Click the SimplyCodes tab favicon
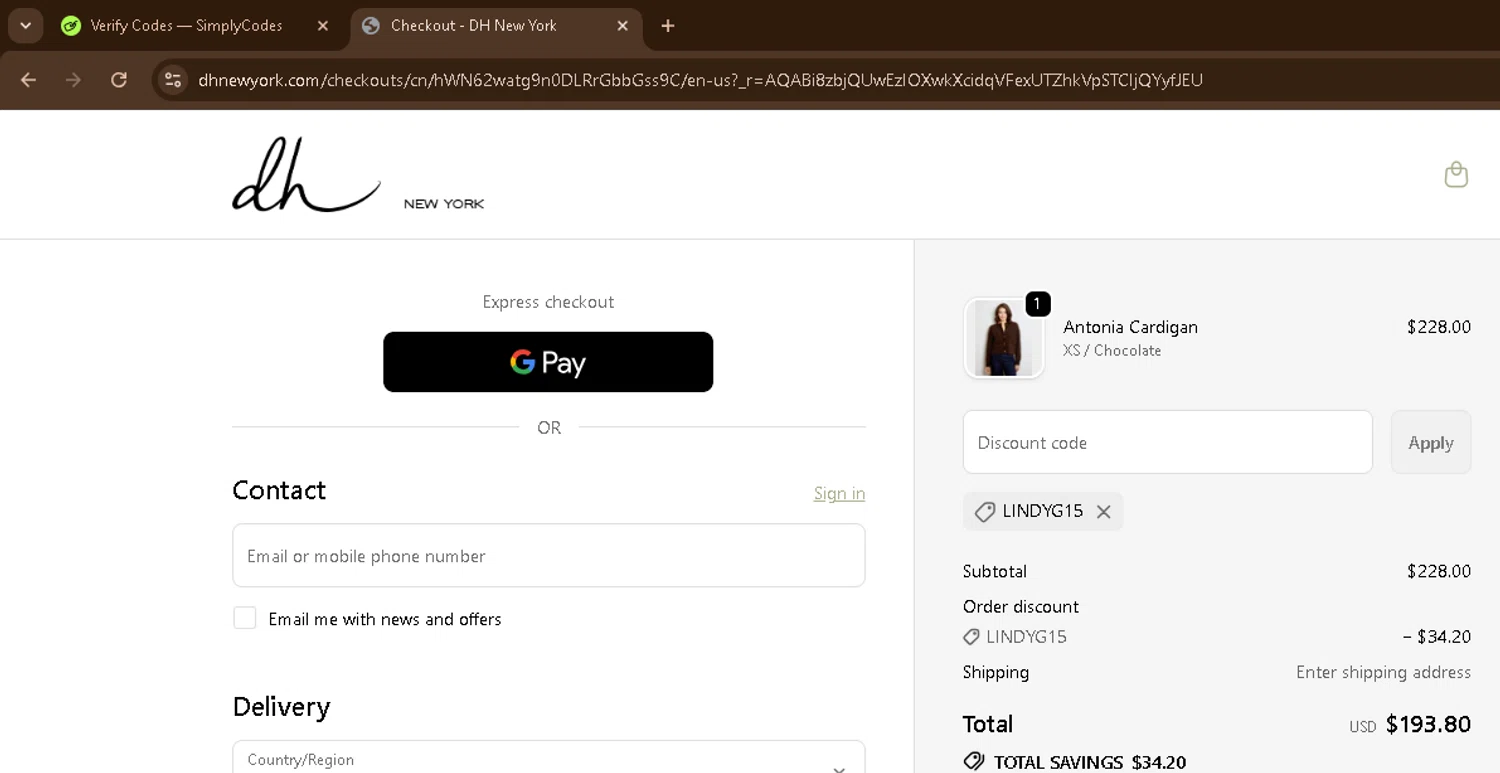 [71, 26]
